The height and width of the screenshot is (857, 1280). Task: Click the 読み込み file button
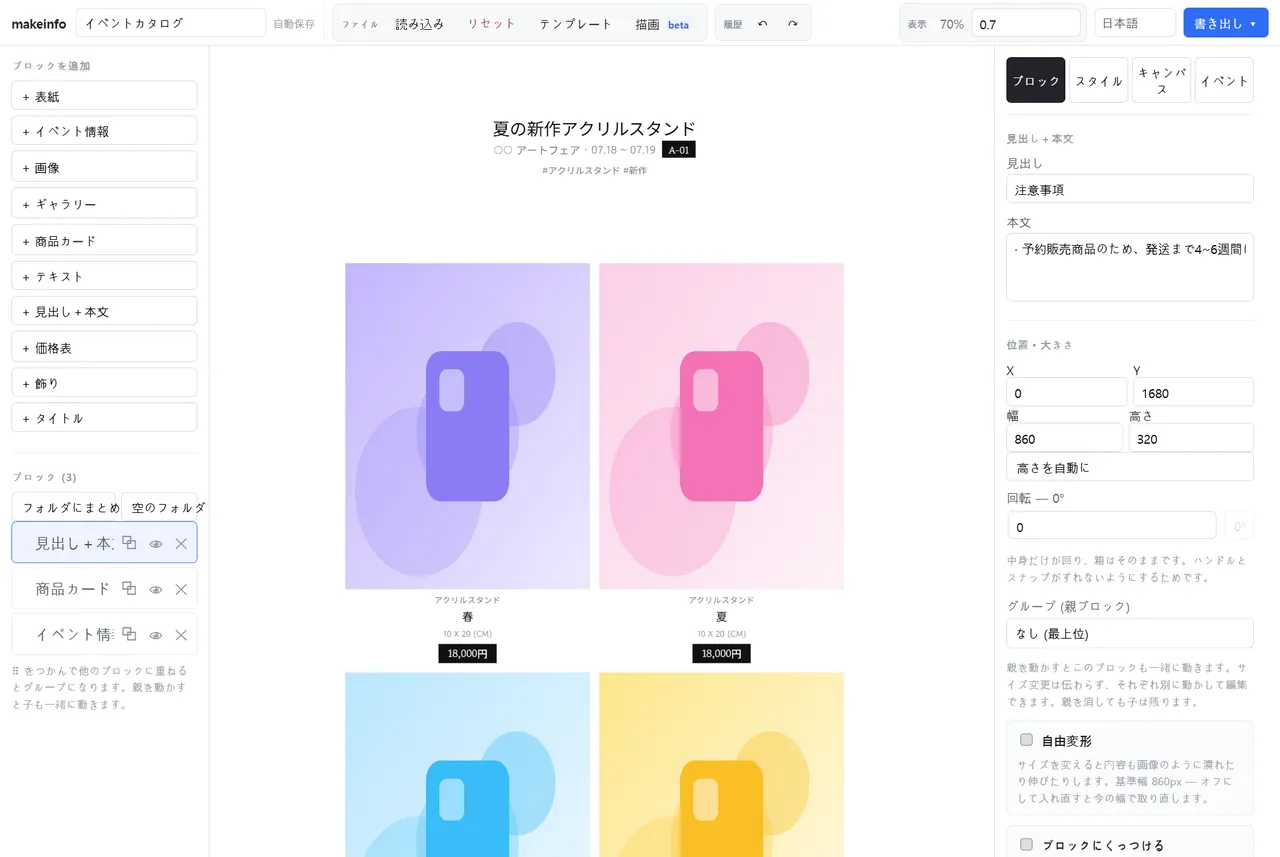[419, 24]
